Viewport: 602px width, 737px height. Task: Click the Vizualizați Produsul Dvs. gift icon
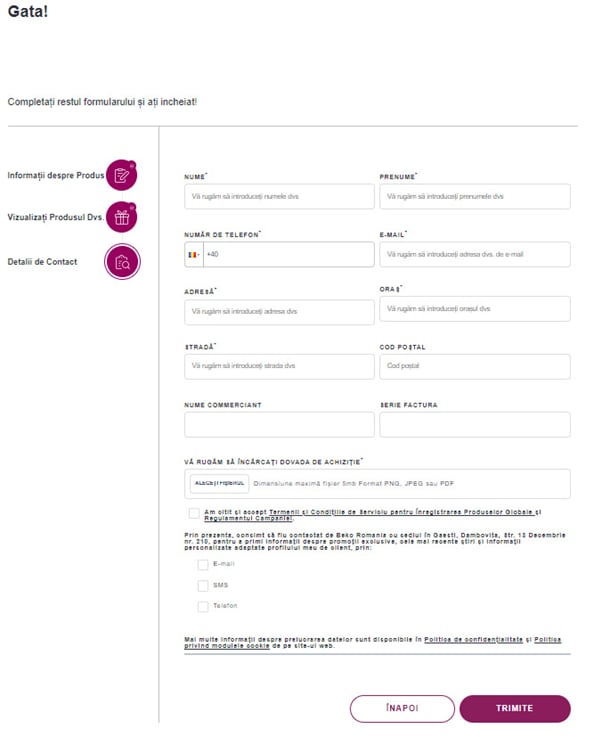pyautogui.click(x=121, y=217)
